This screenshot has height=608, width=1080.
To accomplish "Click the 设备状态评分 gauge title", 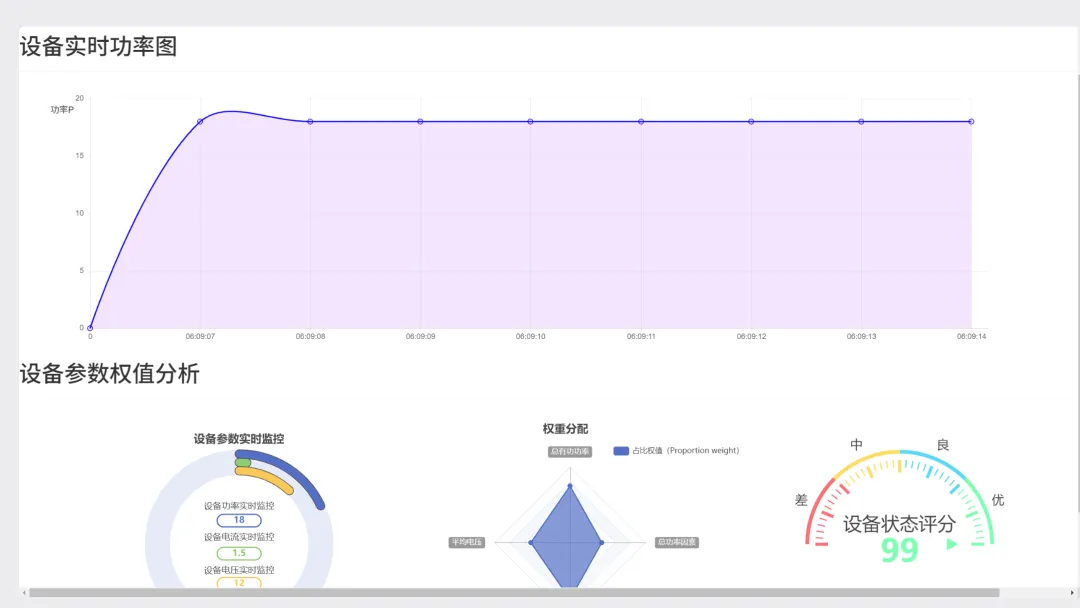I will 900,525.
